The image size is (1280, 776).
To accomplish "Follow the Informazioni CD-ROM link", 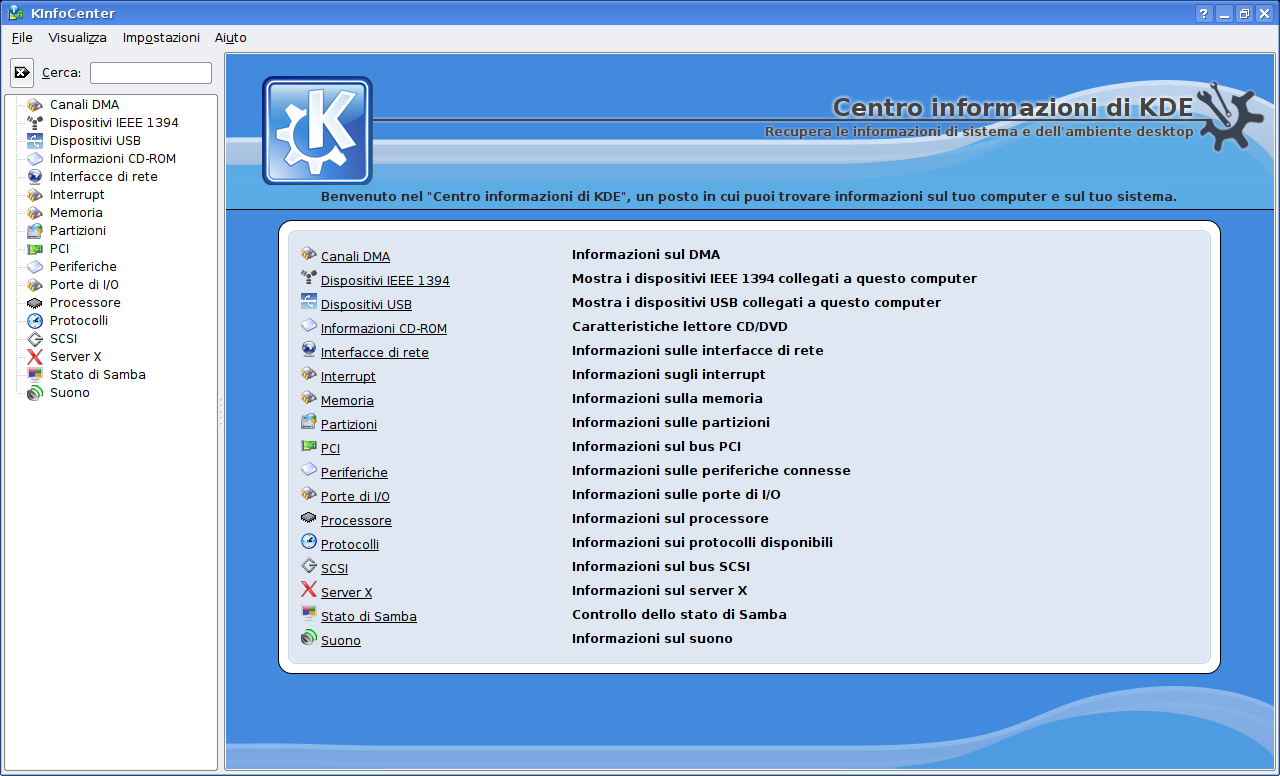I will pyautogui.click(x=384, y=329).
